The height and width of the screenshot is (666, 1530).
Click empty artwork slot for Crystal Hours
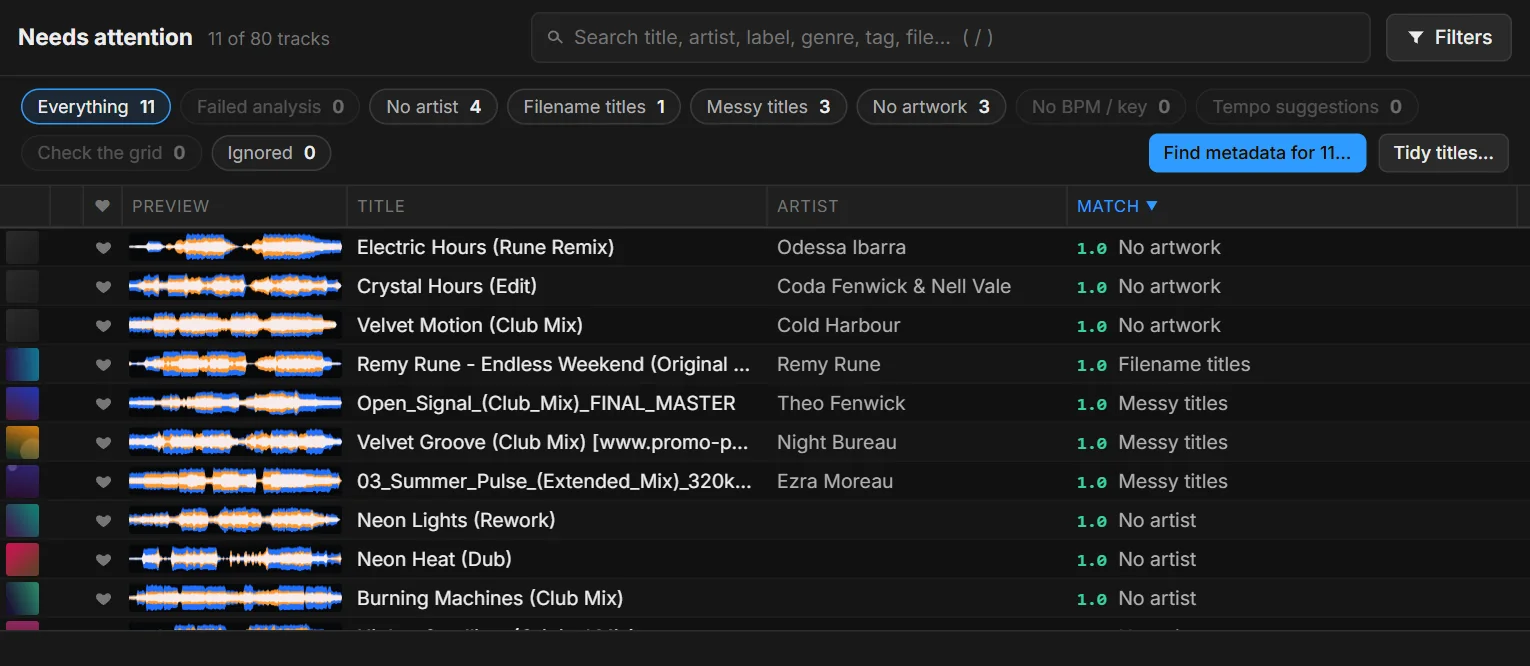click(22, 286)
